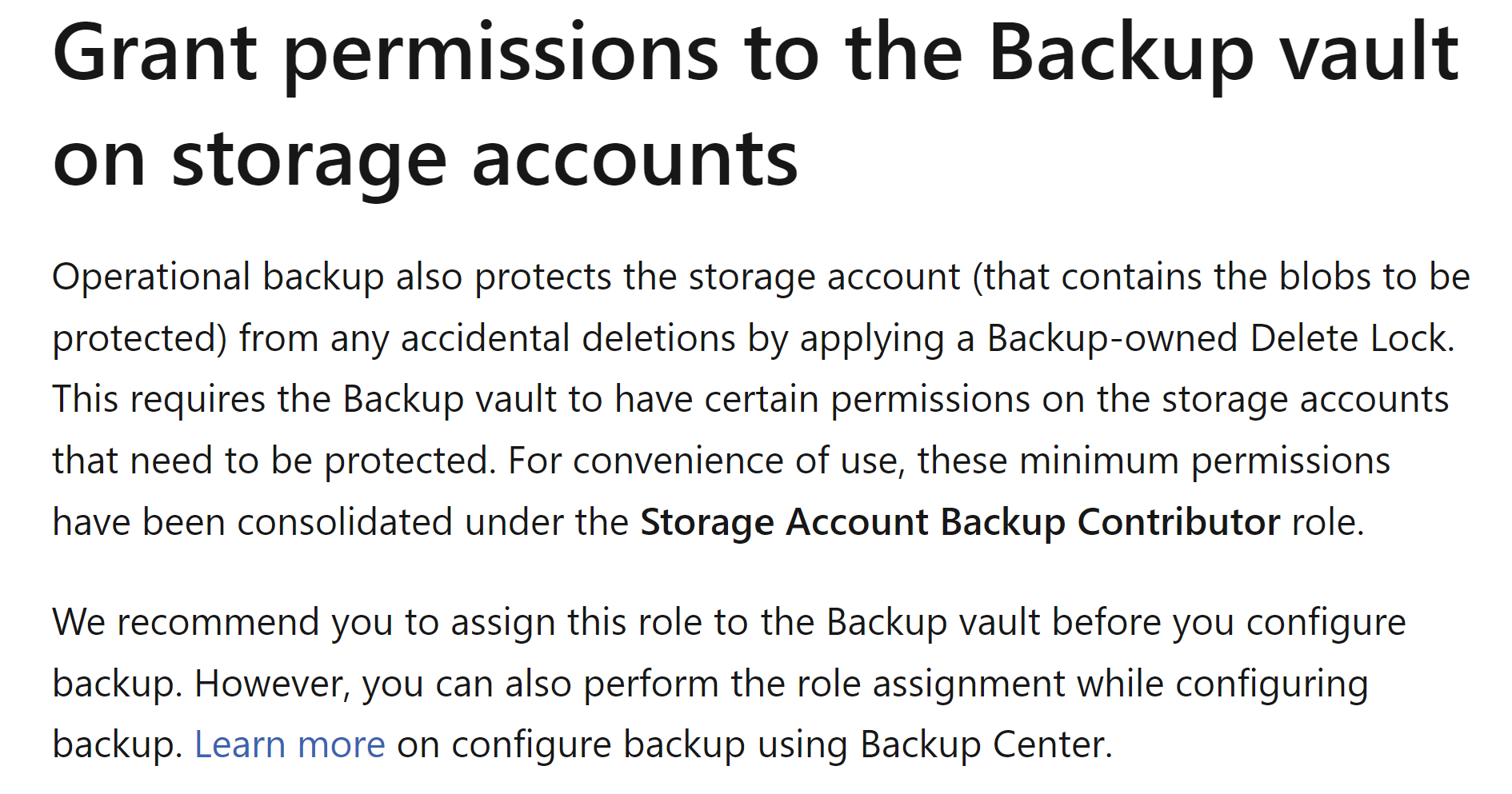The height and width of the screenshot is (794, 1512).
Task: Open the Learn more link
Action: tap(290, 745)
